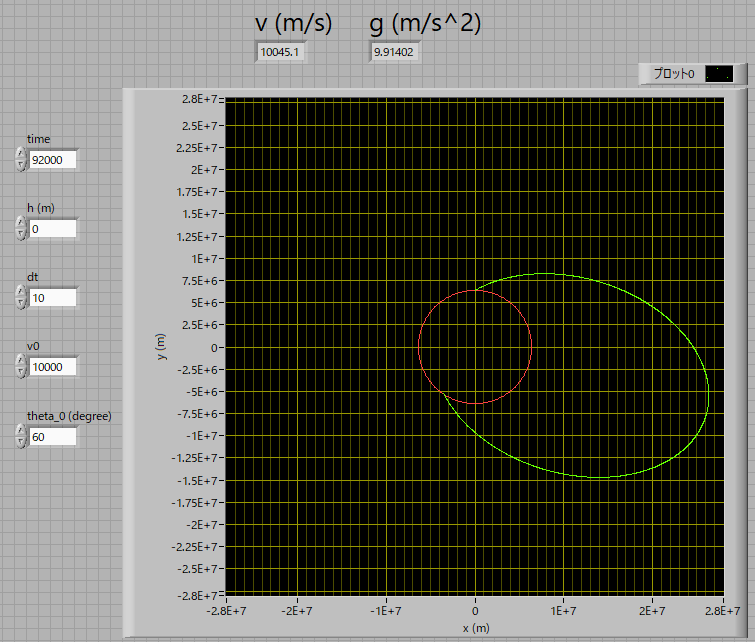Screen dimensions: 755x642
Task: Decrement the dt value
Action: point(20,302)
